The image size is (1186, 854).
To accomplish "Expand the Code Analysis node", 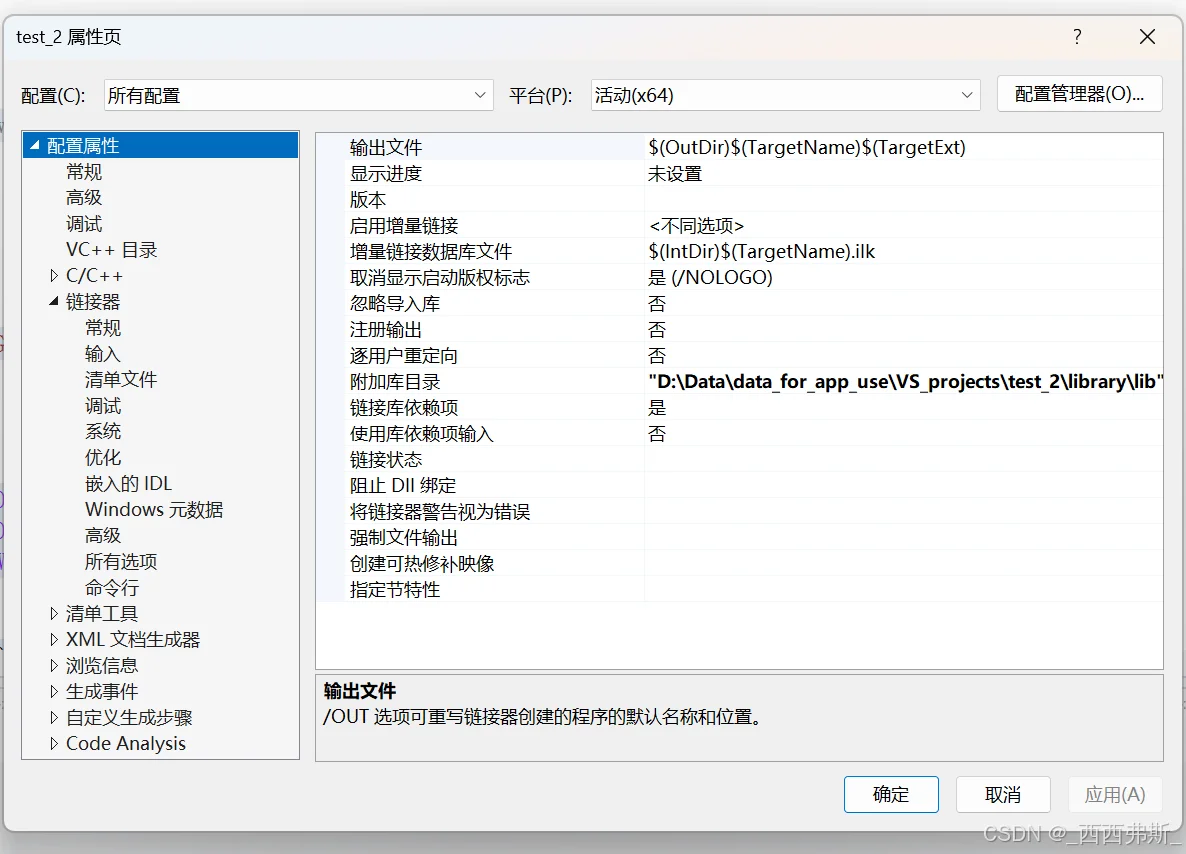I will [52, 743].
